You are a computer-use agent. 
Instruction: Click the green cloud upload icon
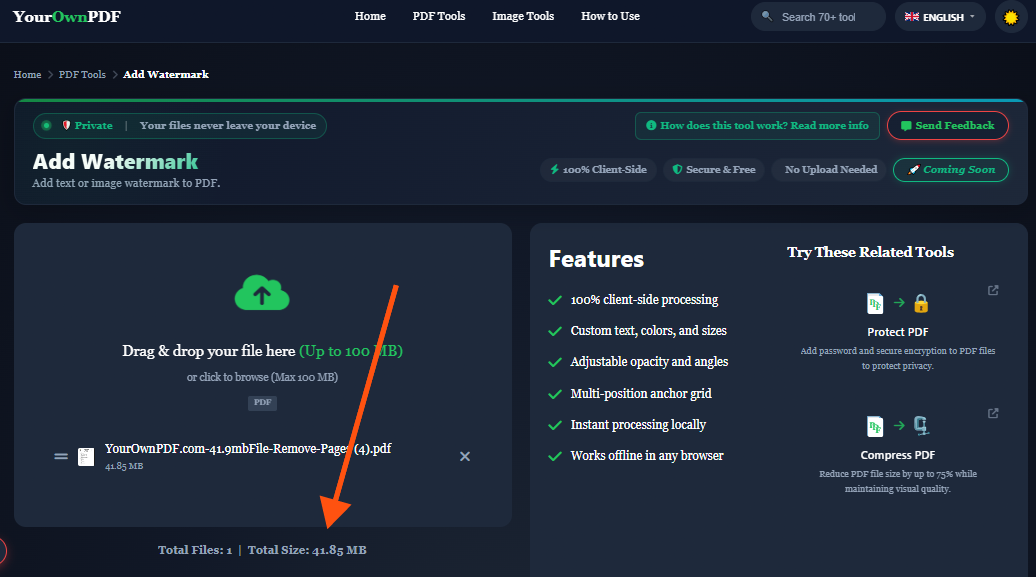(262, 293)
